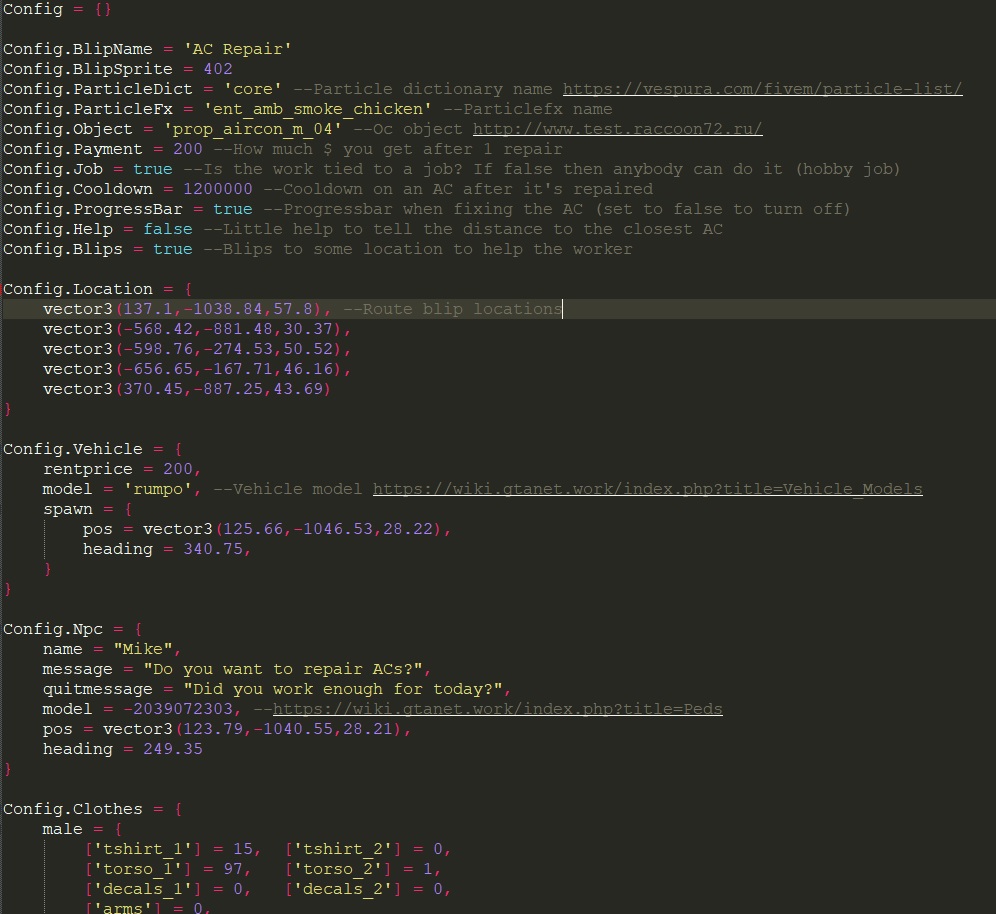Click the 'ent_amb_smoke_chicken' string
The width and height of the screenshot is (996, 914).
pos(318,109)
